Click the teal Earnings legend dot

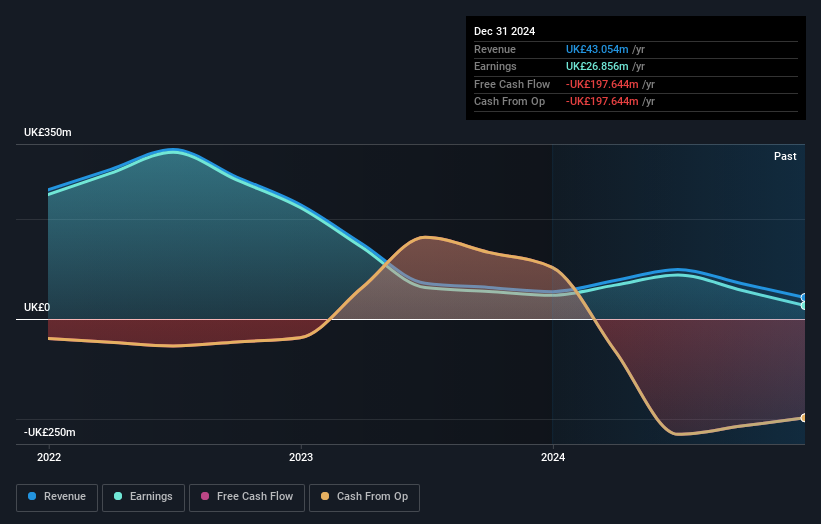118,496
